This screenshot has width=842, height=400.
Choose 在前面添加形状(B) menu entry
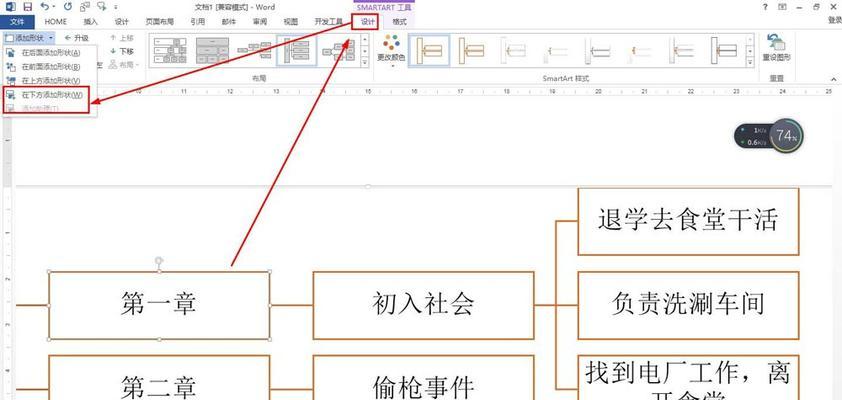pyautogui.click(x=49, y=67)
